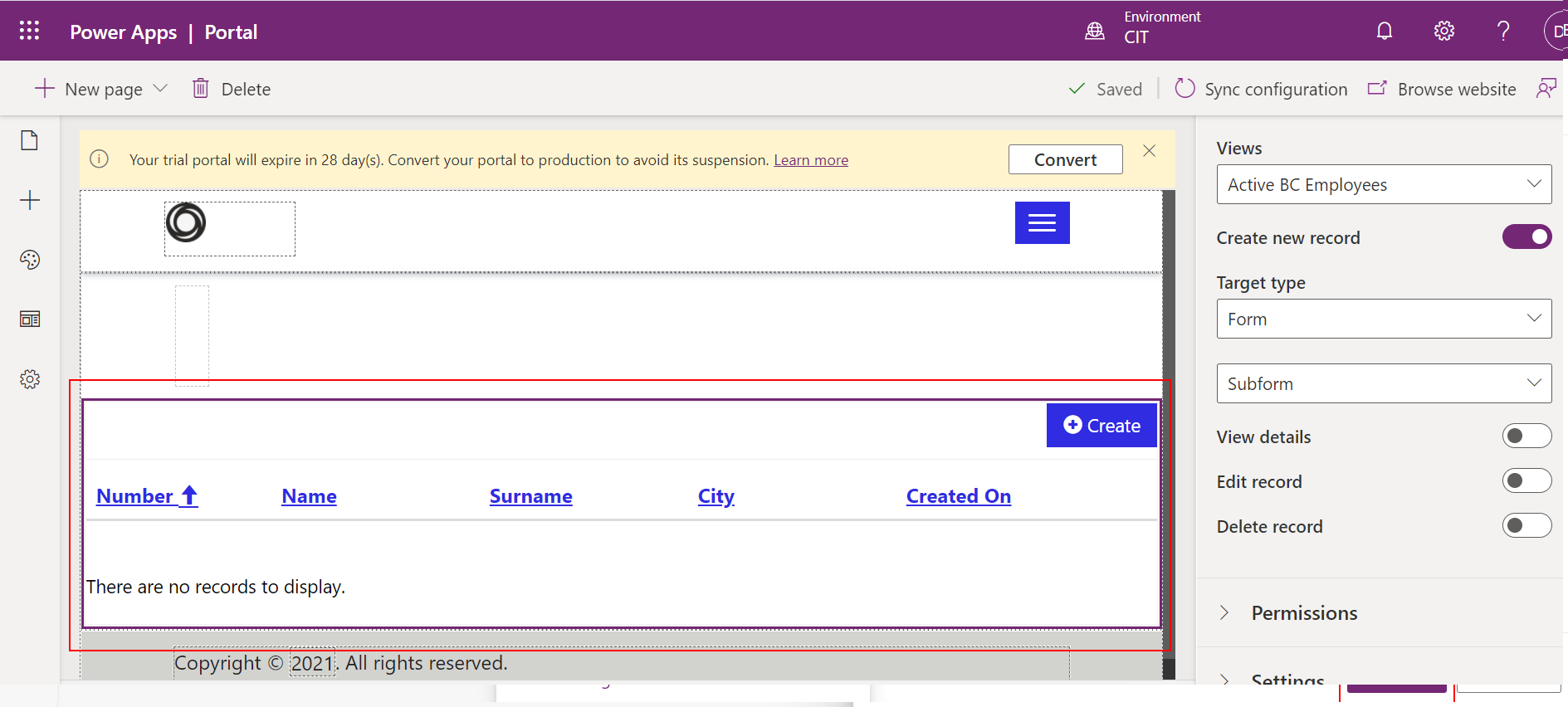Enable the Delete record toggle
This screenshot has width=1568, height=707.
tap(1526, 525)
